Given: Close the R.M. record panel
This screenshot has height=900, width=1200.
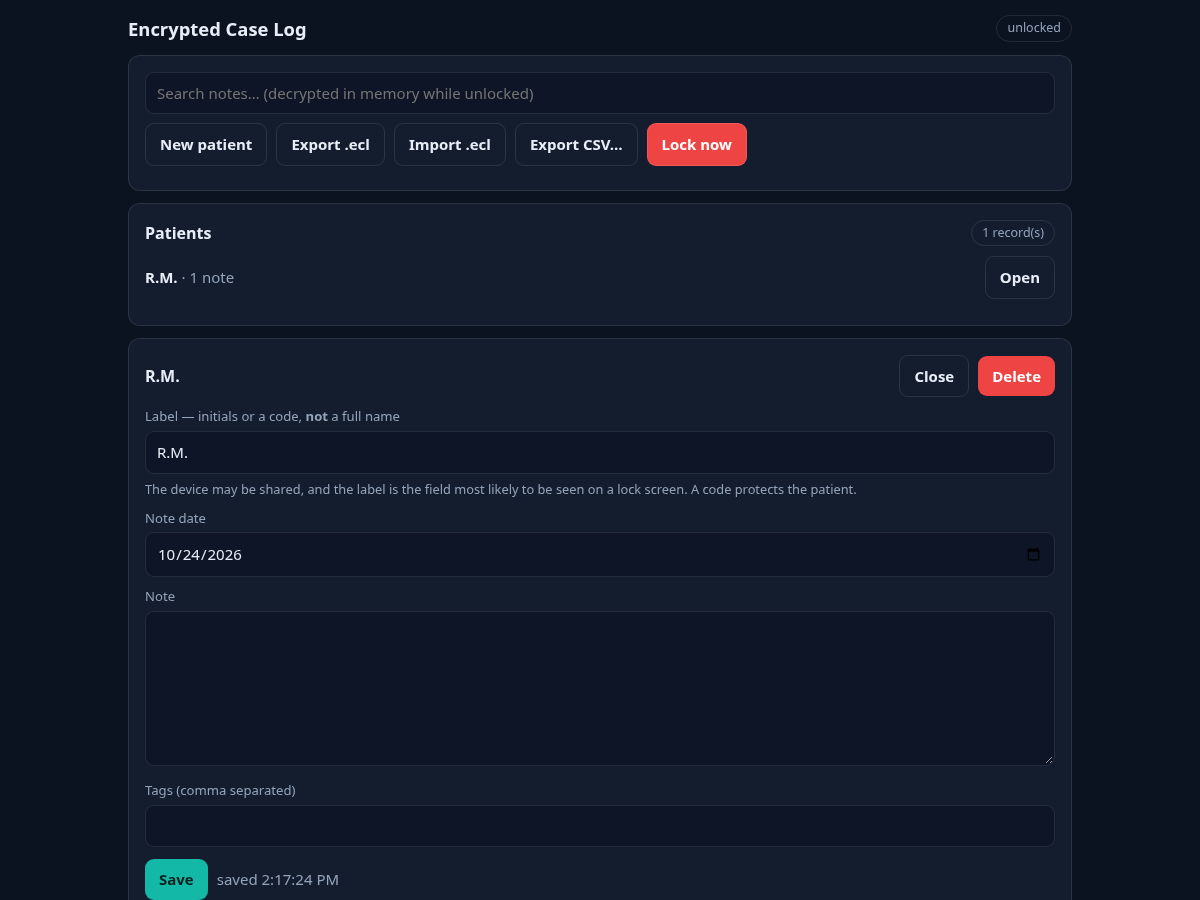Looking at the screenshot, I should (934, 376).
